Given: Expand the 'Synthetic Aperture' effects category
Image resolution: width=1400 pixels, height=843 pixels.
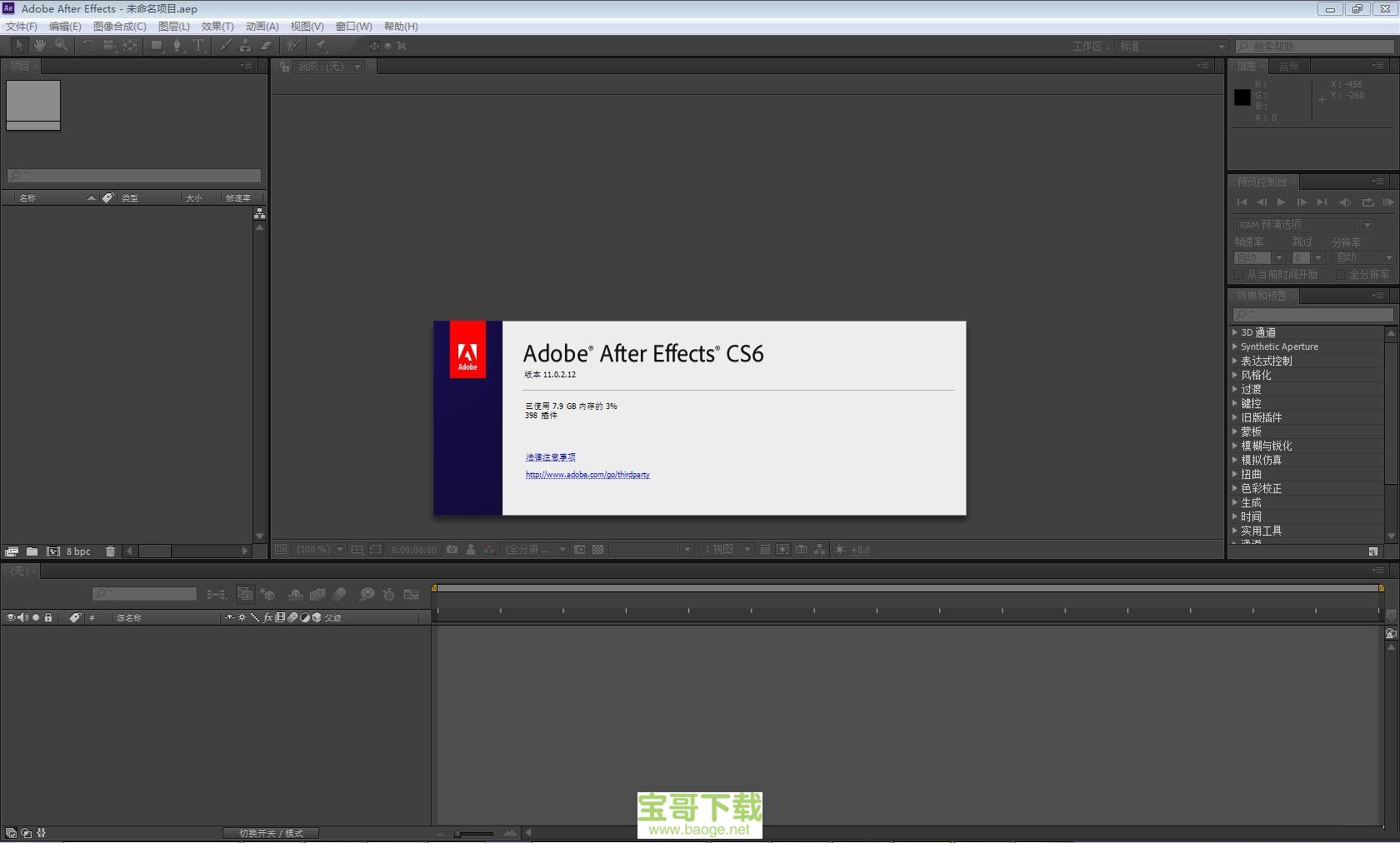Looking at the screenshot, I should tap(1235, 347).
